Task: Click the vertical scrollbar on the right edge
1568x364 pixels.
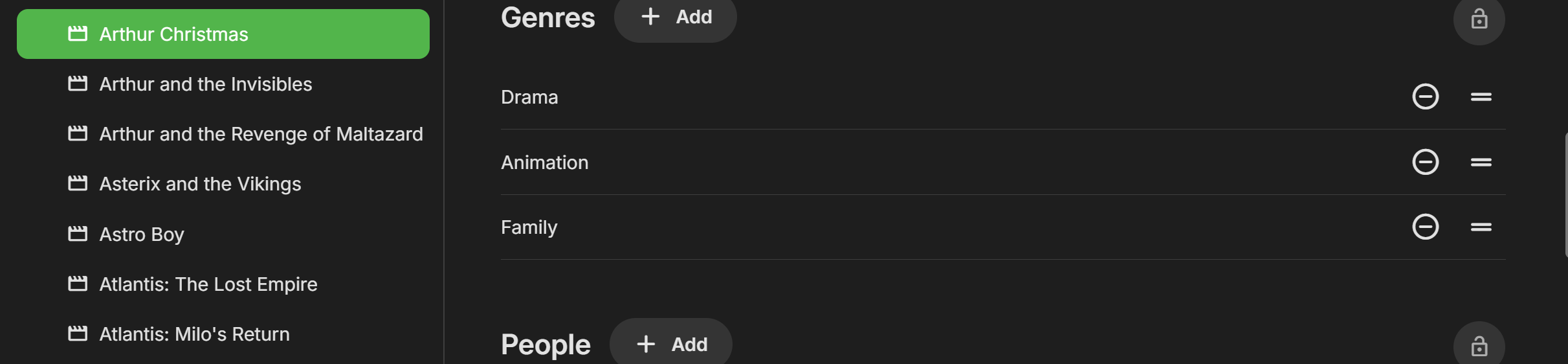Action: pyautogui.click(x=1565, y=194)
